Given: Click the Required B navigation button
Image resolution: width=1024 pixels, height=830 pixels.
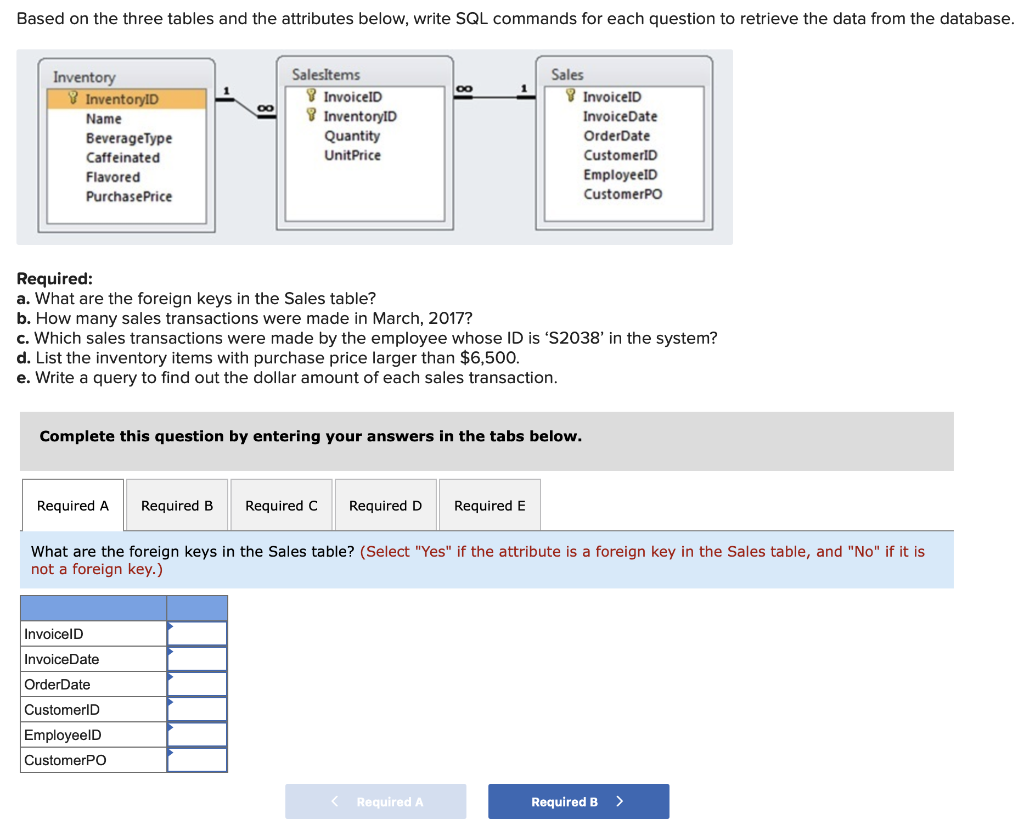Looking at the screenshot, I should click(x=578, y=801).
